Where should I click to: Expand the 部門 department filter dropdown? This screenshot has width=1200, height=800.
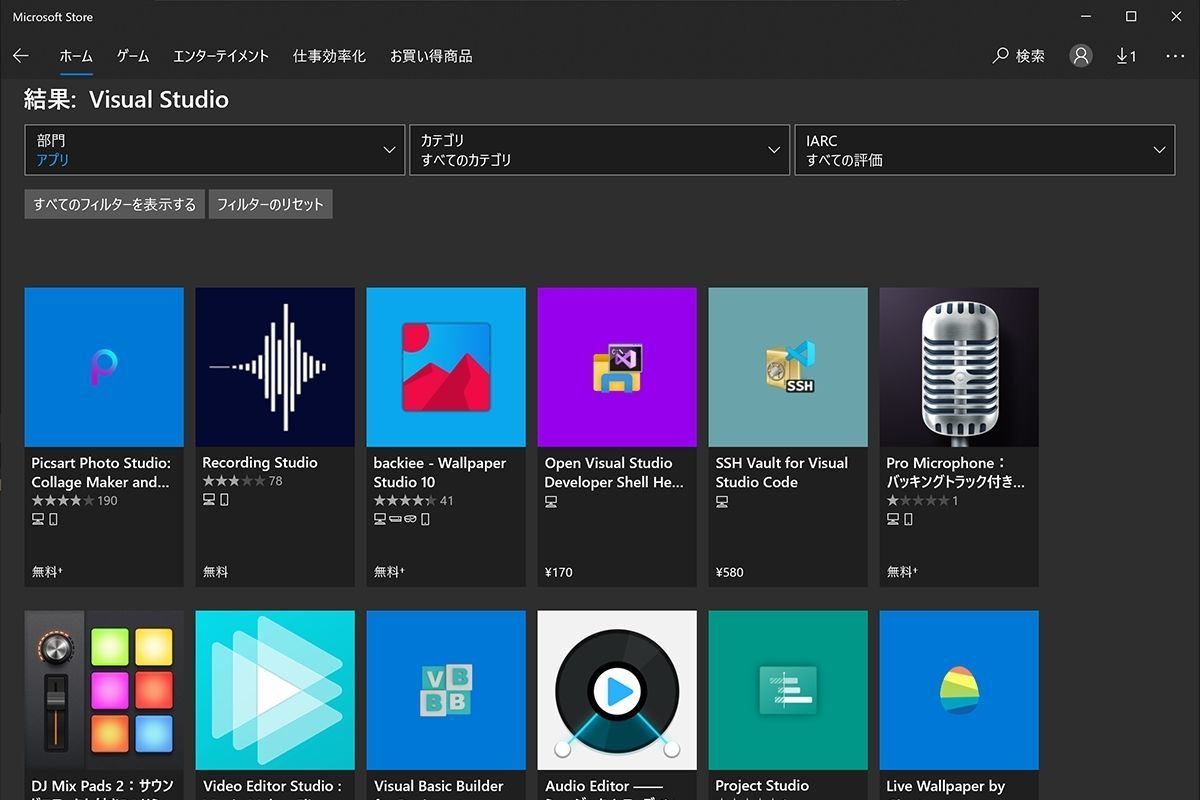point(215,150)
